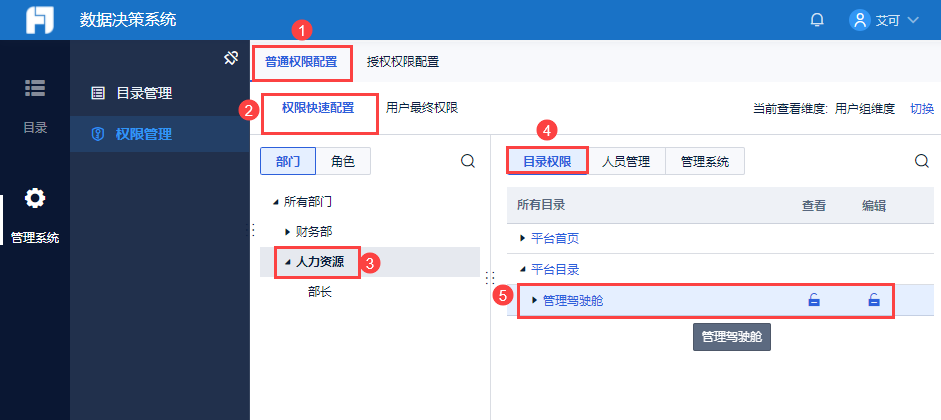Image resolution: width=941 pixels, height=420 pixels.
Task: Click the pin sidebar icon
Action: [229, 59]
